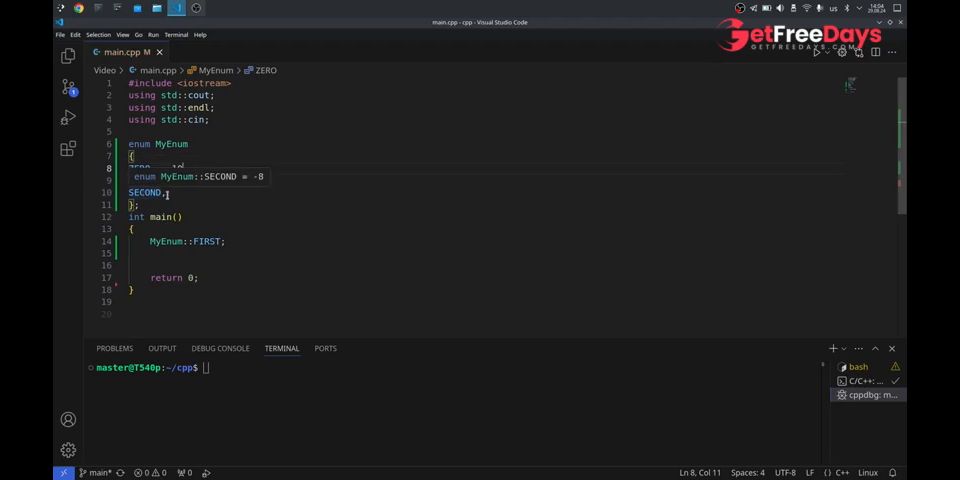
Task: Open the Selection menu
Action: click(98, 35)
